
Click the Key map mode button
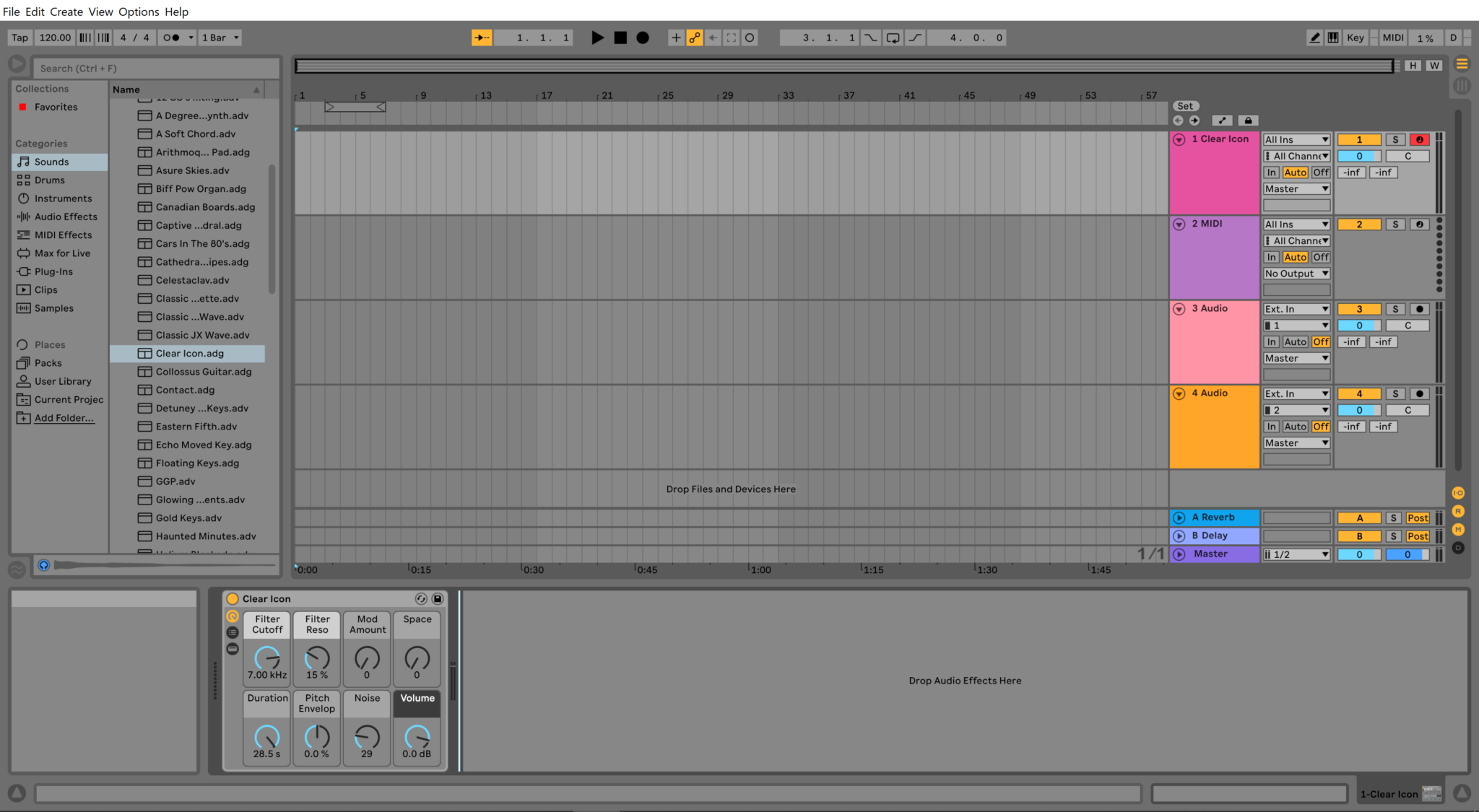(x=1356, y=38)
